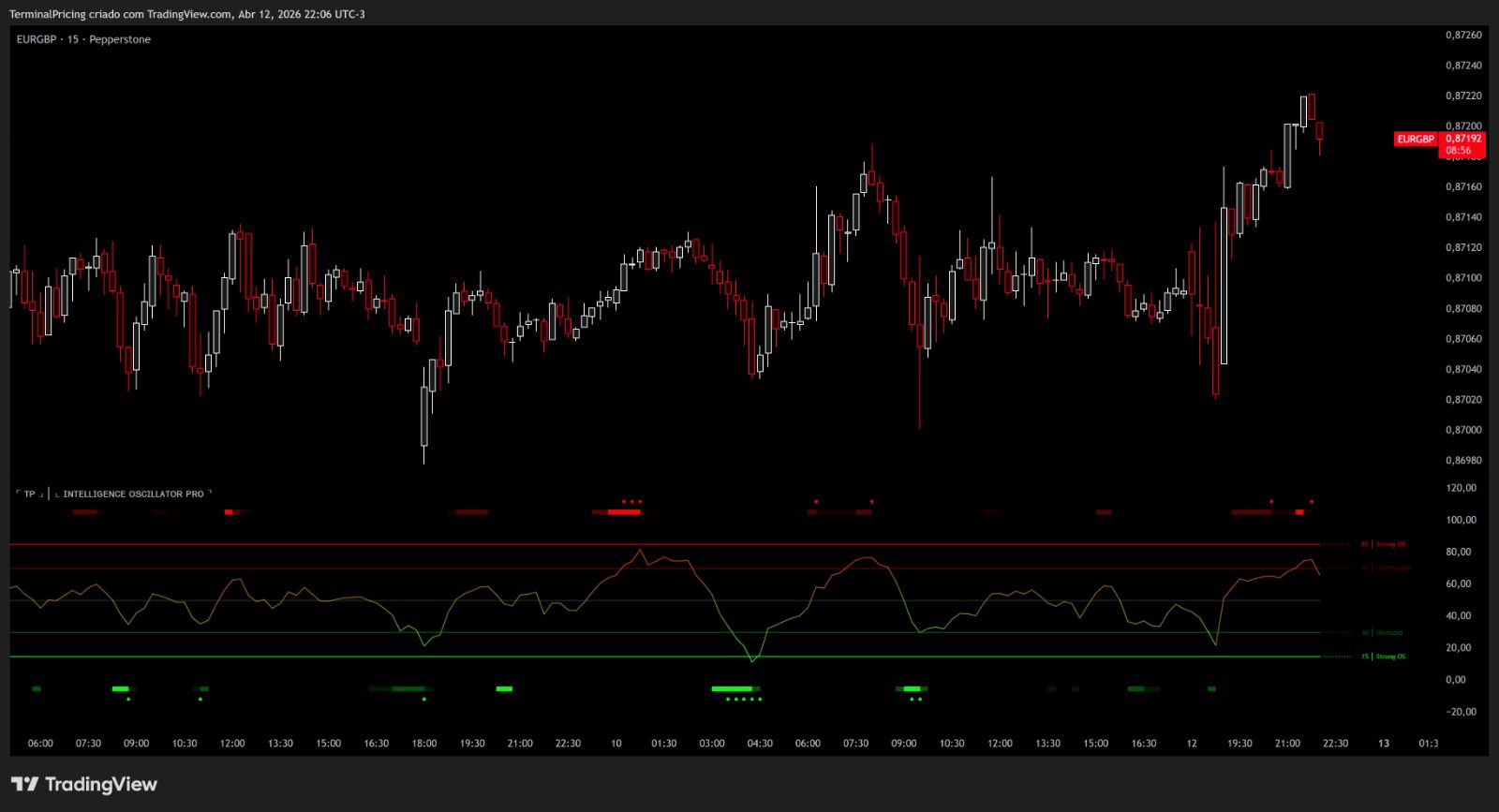Click the 120,00 oscillator scale value
This screenshot has height=812, width=1499.
[x=1462, y=488]
